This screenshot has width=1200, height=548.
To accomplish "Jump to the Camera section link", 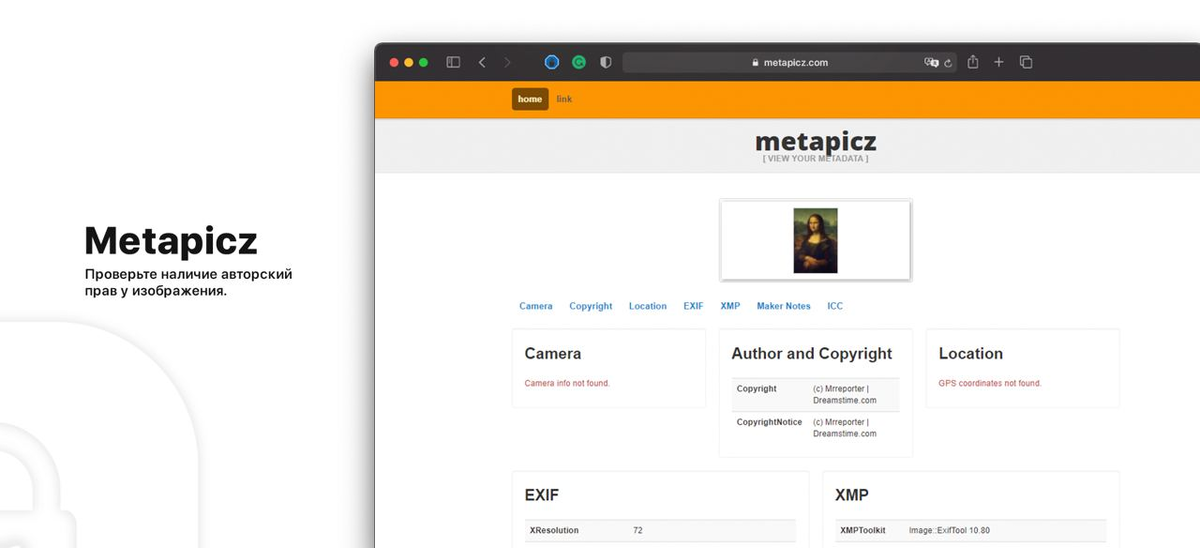I will 536,306.
